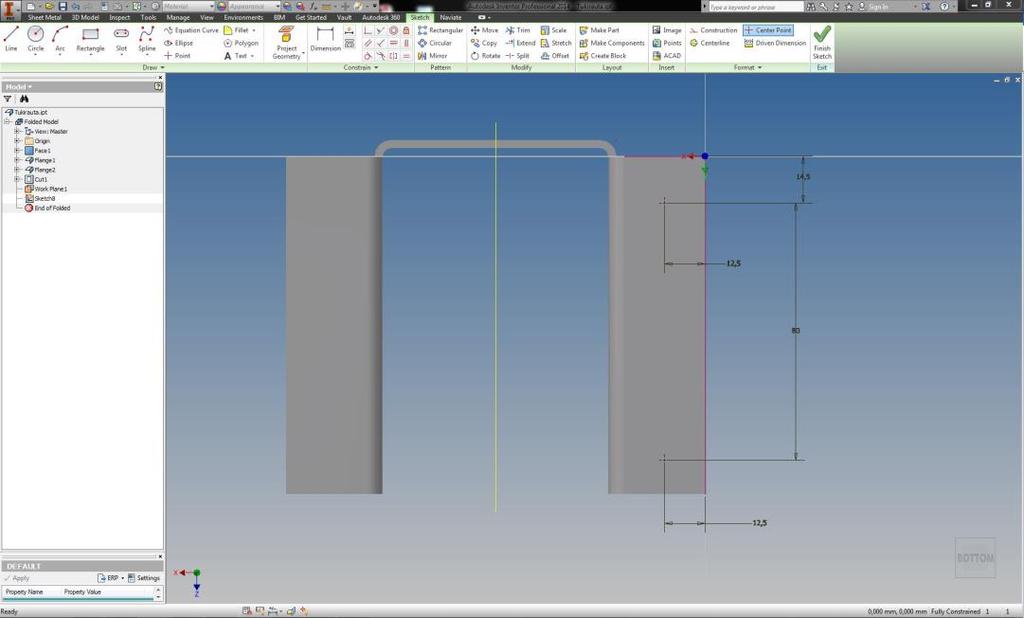Click the find binoculars in browser
Screen dimensions: 1024x618
[x=24, y=99]
